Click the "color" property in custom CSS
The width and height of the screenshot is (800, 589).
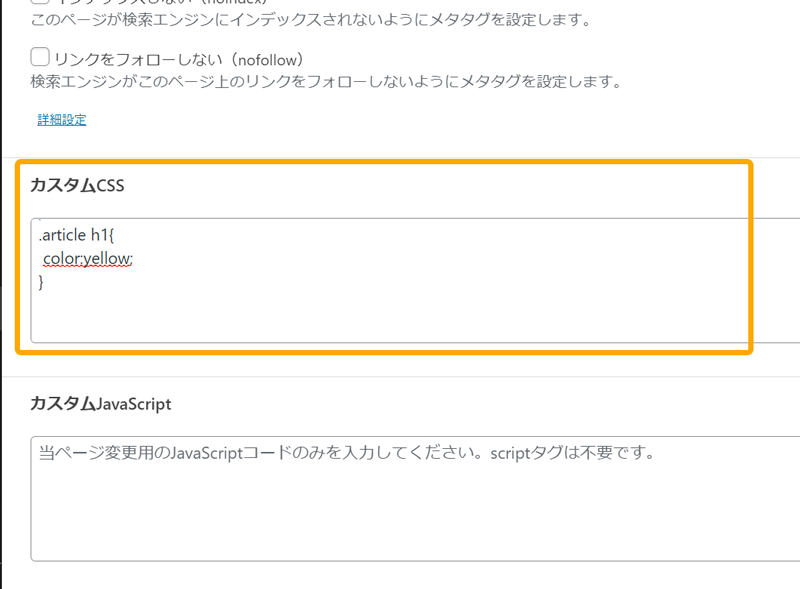coord(60,259)
